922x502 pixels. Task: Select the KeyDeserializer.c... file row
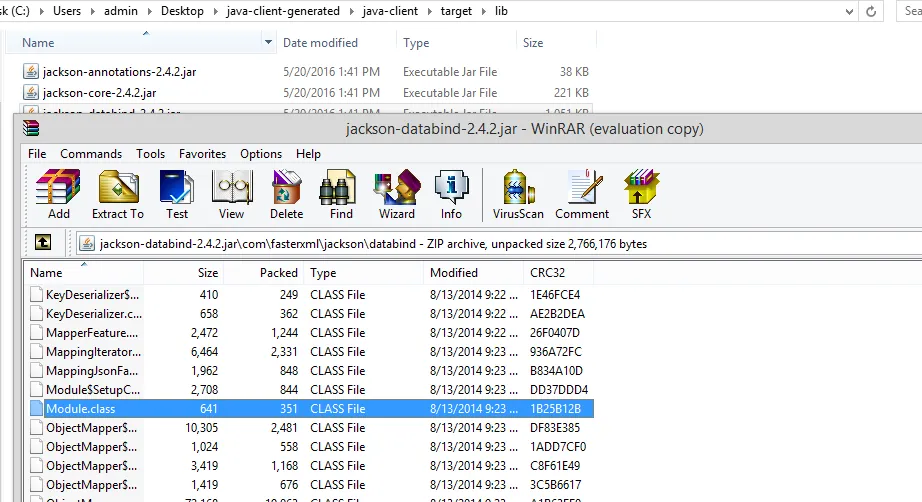click(310, 314)
